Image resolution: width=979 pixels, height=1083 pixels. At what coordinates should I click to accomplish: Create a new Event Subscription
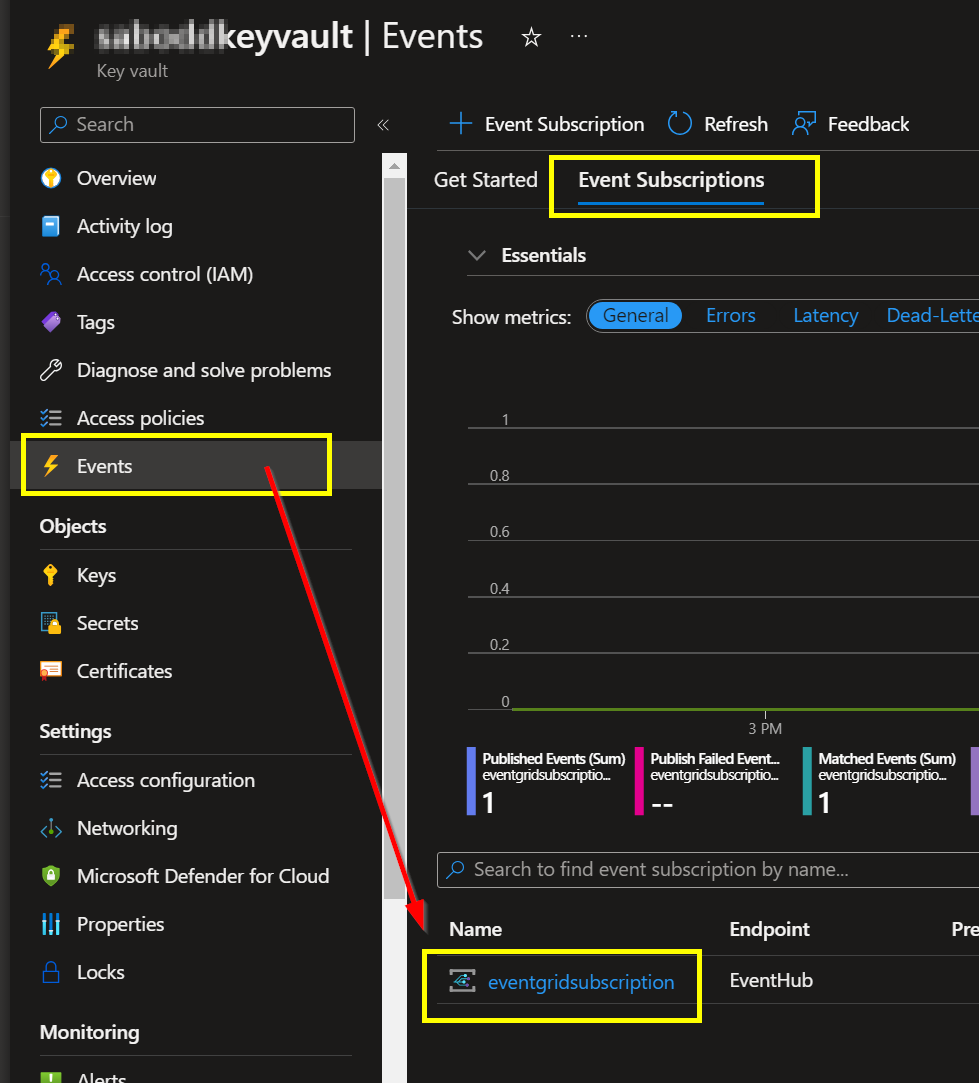pyautogui.click(x=546, y=124)
